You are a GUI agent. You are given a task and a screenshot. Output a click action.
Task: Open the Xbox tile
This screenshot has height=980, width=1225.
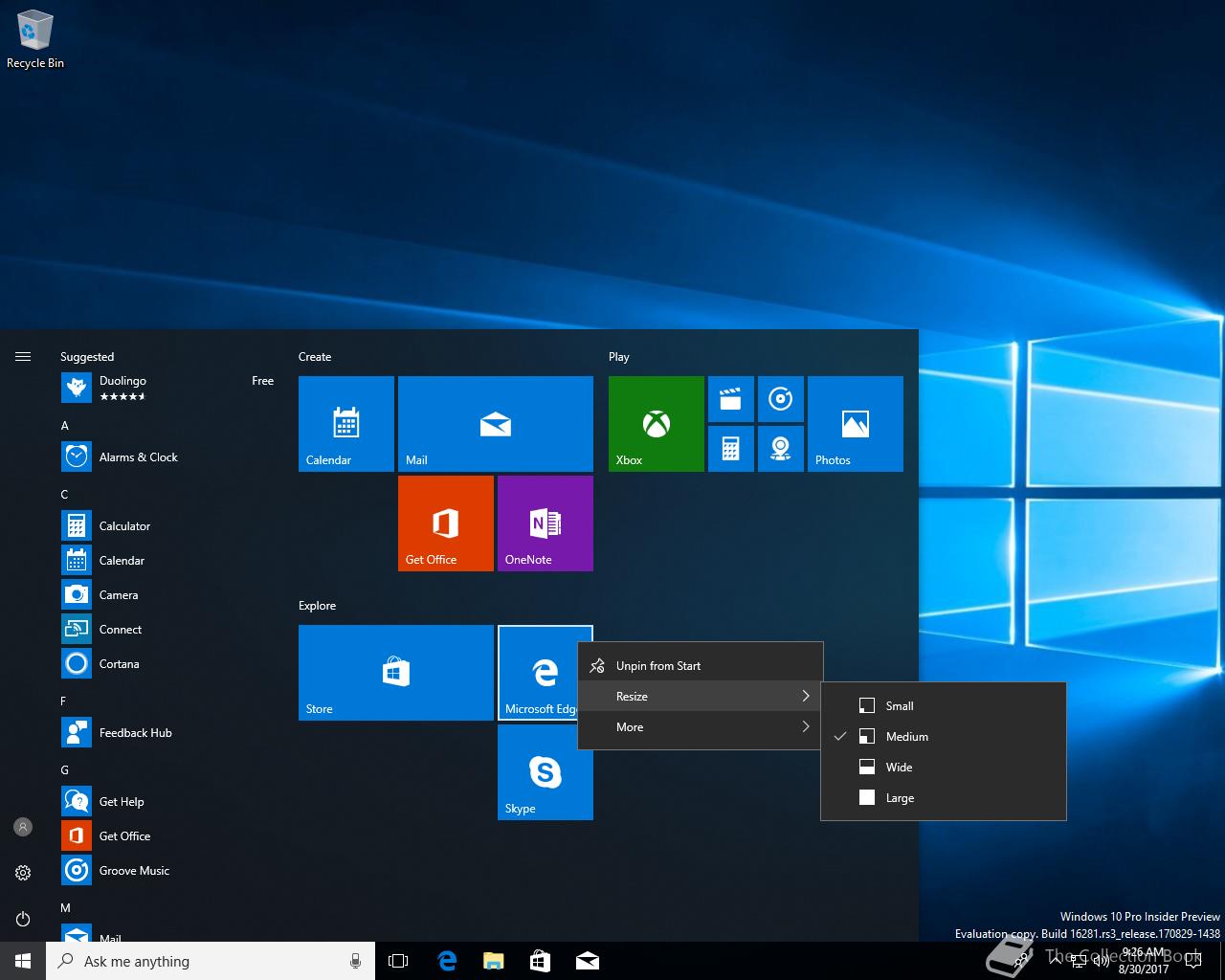pos(656,423)
